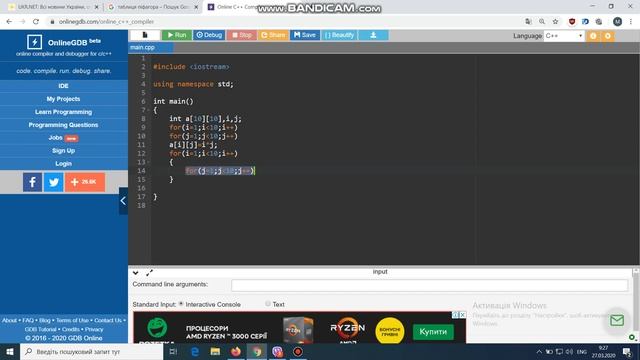640x360 pixels.
Task: Open the Credits footer link
Action: tap(71, 329)
